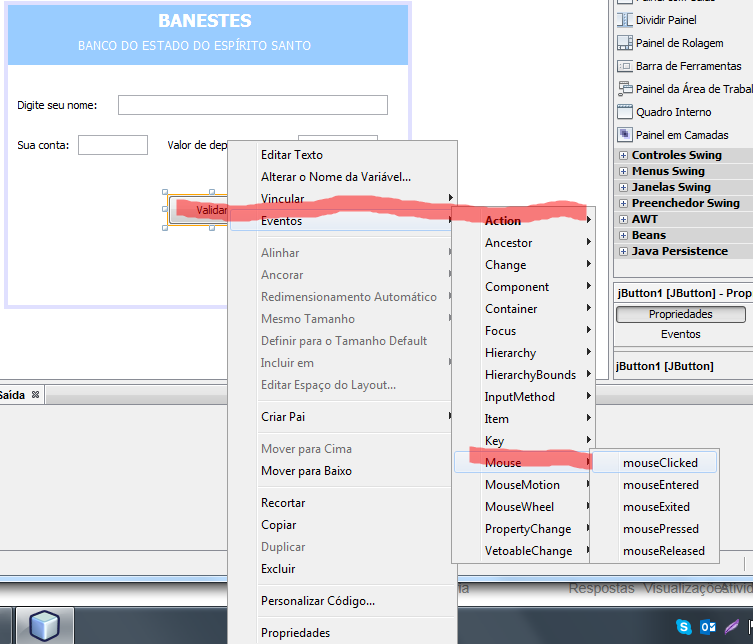
Task: Open the NetBeans cube icon in taskbar
Action: point(45,625)
